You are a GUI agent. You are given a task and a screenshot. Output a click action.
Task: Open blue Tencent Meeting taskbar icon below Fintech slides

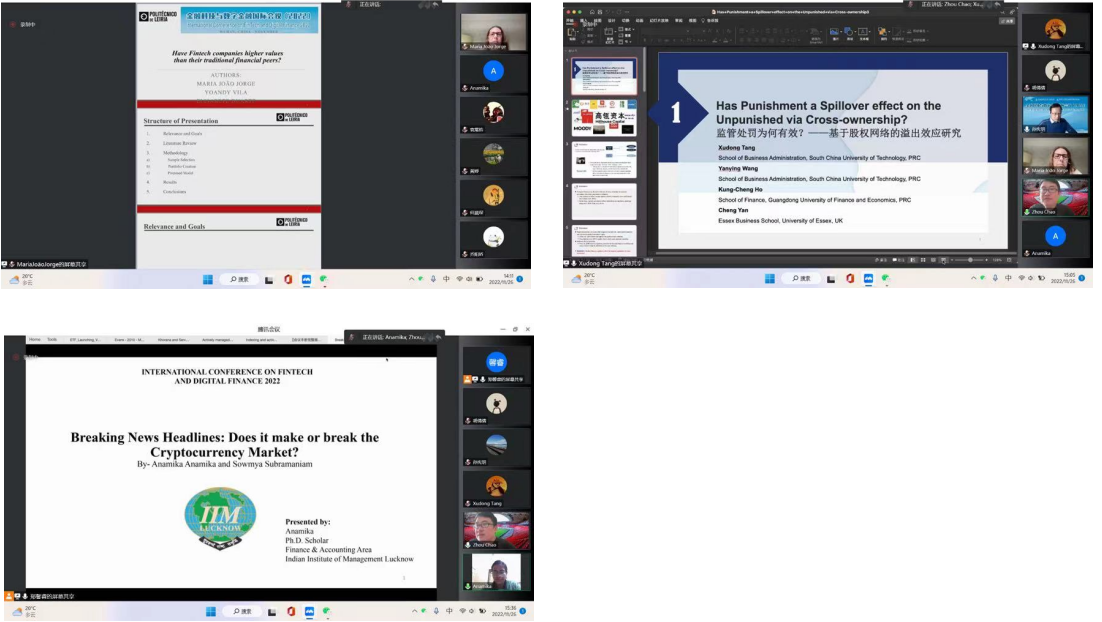coord(308,280)
